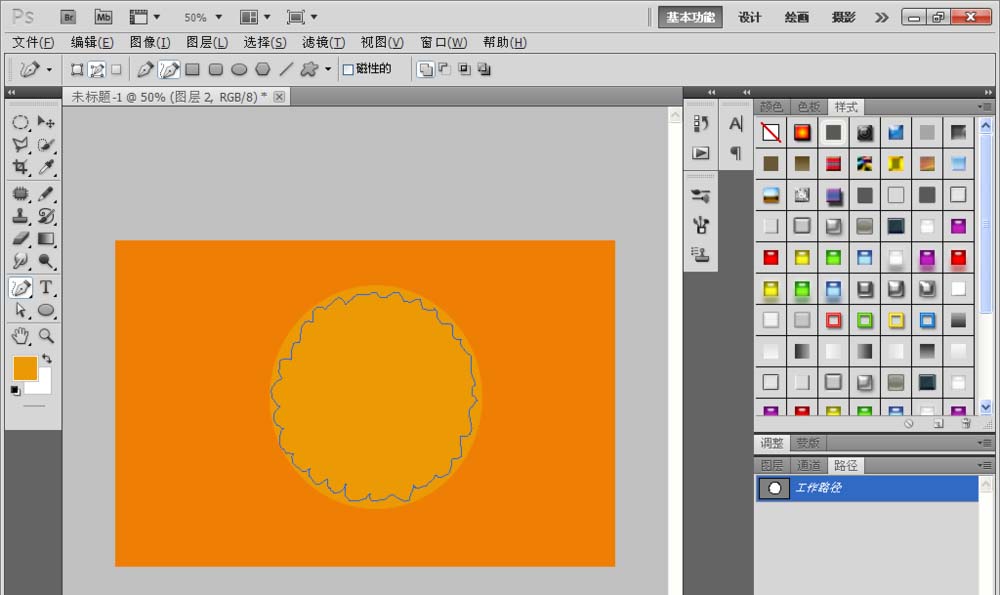The image size is (1000, 595).
Task: Launch Adobe Bridge from the Br icon
Action: [x=68, y=17]
